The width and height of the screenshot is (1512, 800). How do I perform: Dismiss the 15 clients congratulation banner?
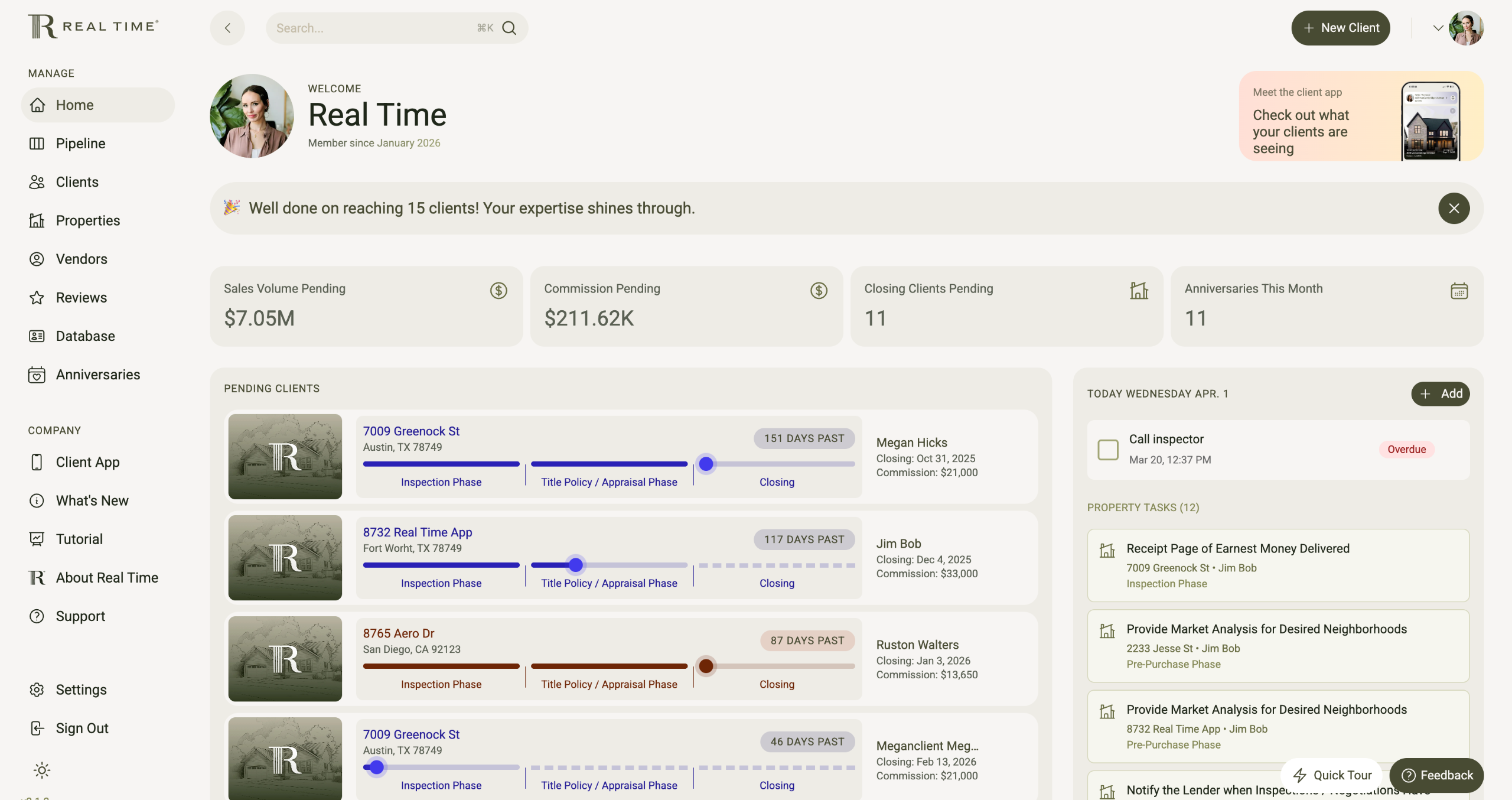1454,208
